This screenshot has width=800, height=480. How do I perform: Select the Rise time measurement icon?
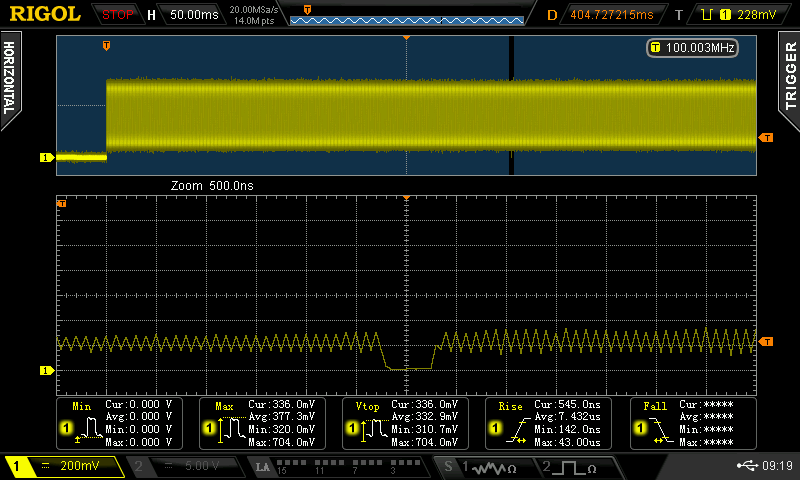[x=520, y=431]
